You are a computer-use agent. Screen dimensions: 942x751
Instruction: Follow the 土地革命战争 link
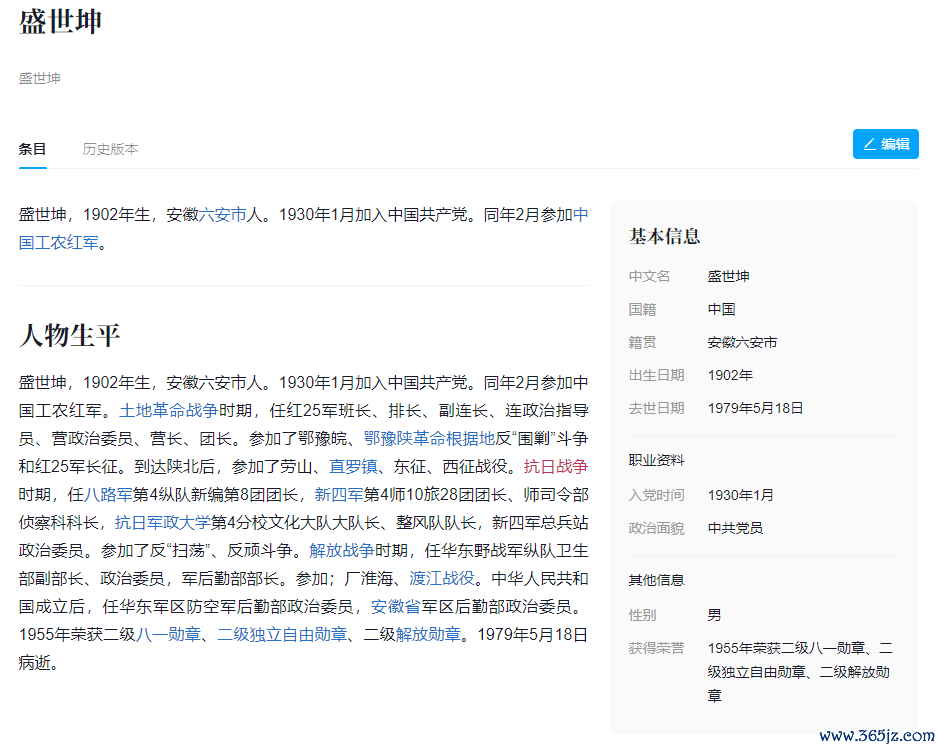click(x=168, y=410)
